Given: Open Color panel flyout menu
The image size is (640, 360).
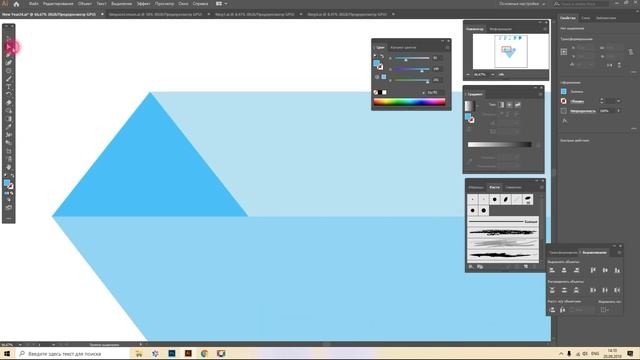Looking at the screenshot, I should (x=447, y=47).
